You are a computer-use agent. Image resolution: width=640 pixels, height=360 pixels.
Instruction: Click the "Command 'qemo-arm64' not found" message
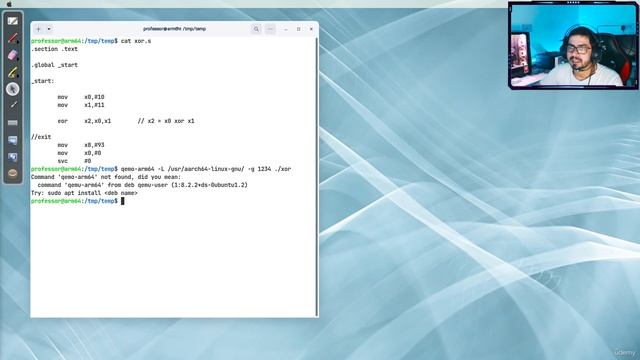(x=106, y=177)
